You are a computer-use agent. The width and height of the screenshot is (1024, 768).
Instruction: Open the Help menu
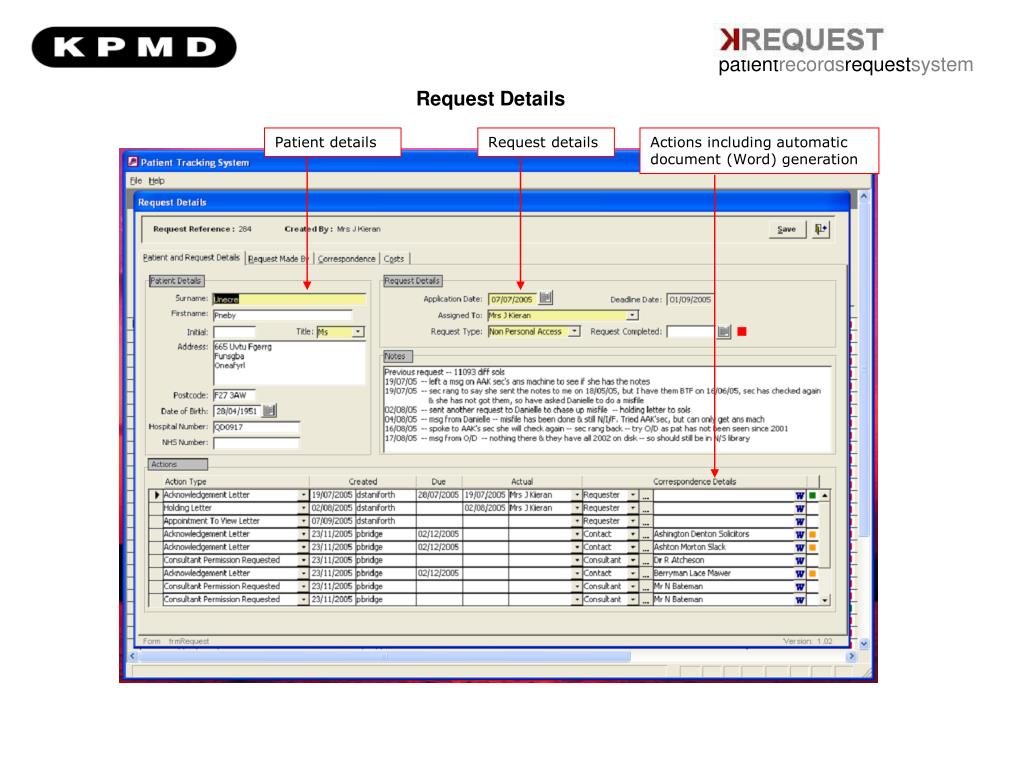coord(156,181)
